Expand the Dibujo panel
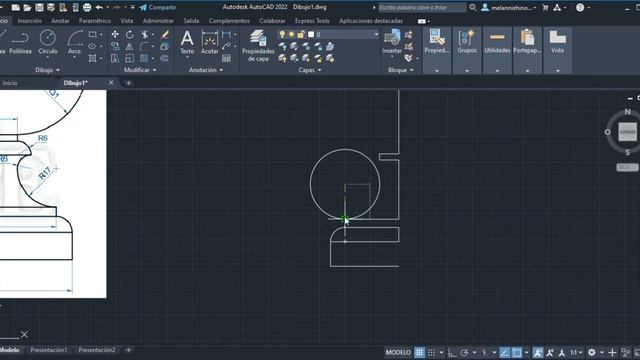Viewport: 640px width, 360px height. tap(47, 70)
